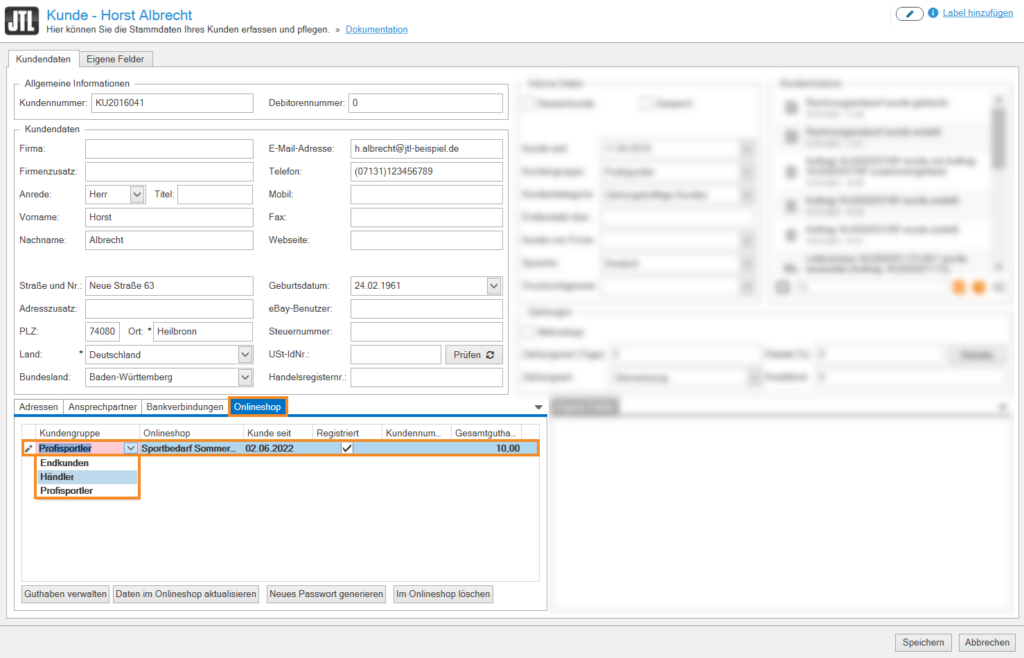Open the Bankverbindungen tab
The image size is (1024, 658).
click(184, 407)
